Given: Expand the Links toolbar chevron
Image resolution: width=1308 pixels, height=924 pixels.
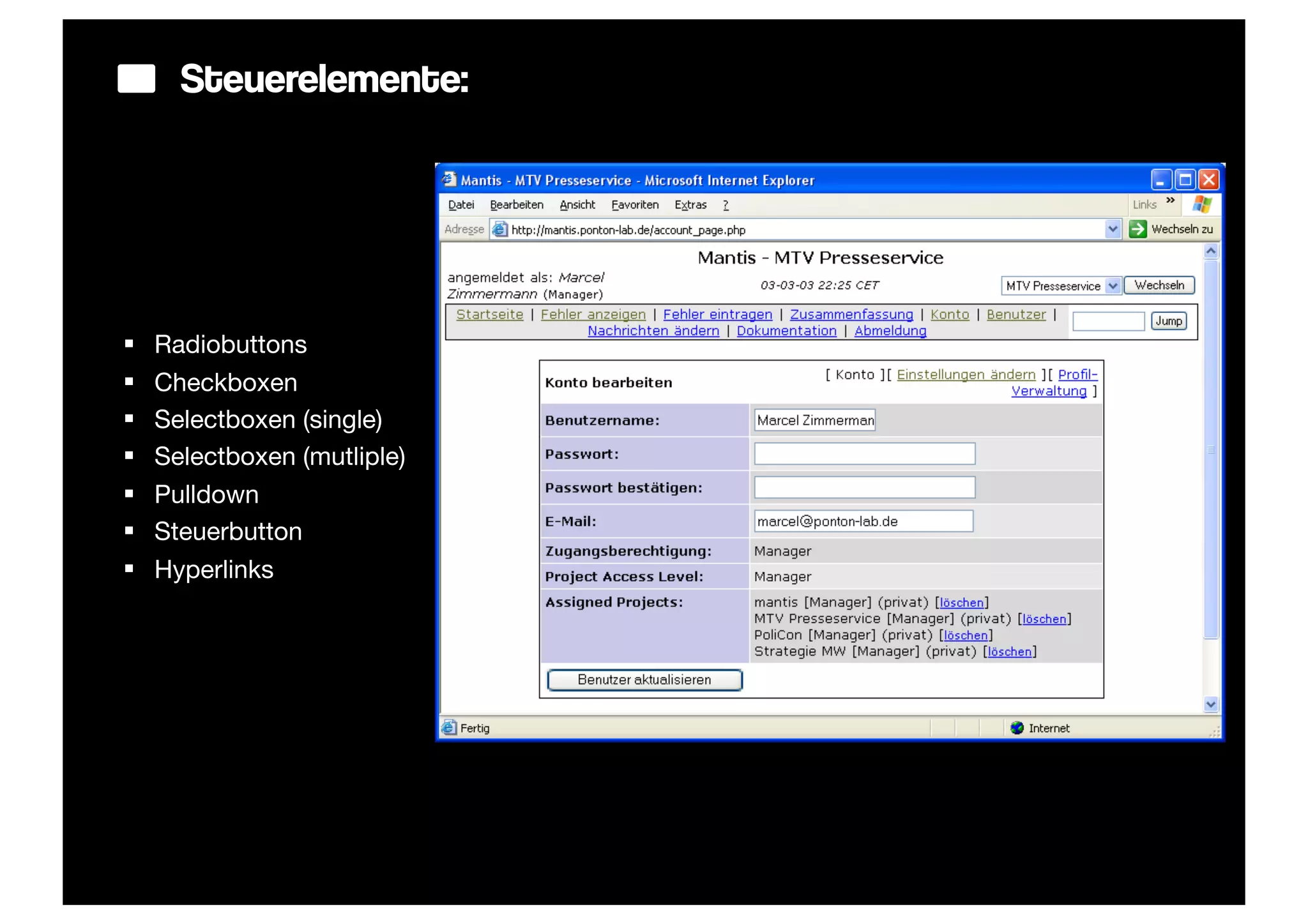Looking at the screenshot, I should pos(1171,201).
